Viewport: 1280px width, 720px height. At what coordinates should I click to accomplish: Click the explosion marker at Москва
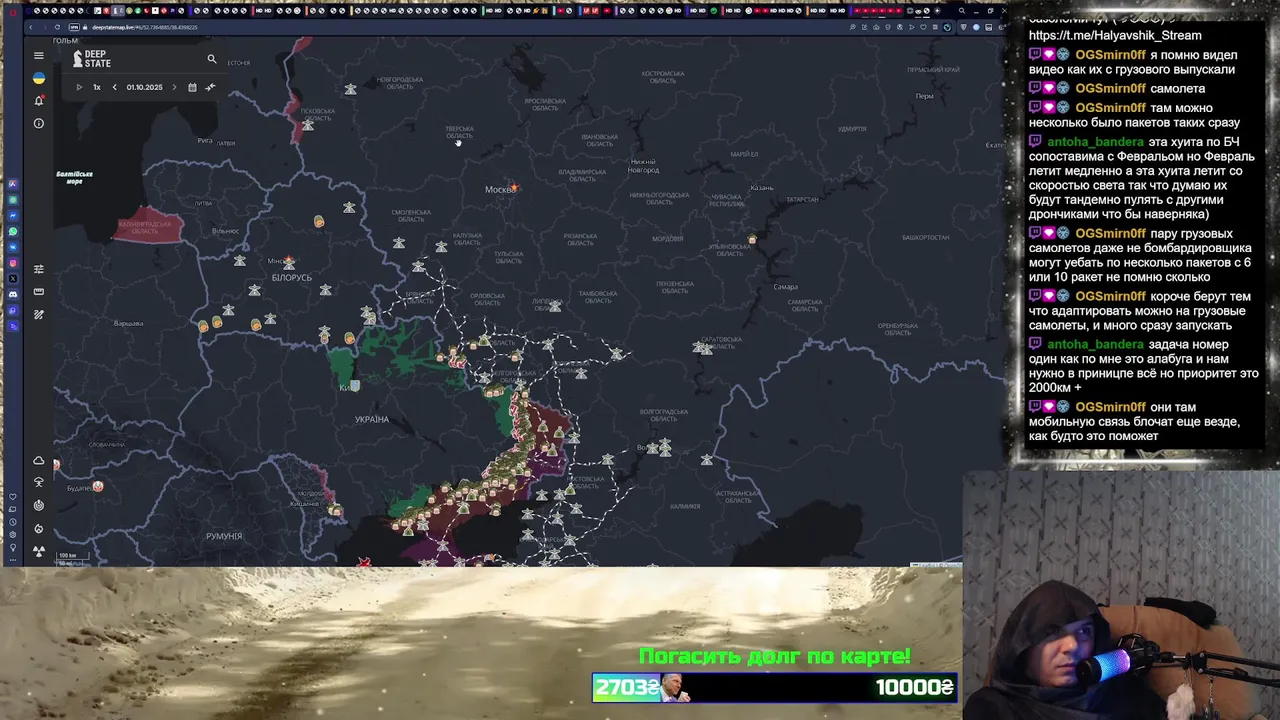point(514,188)
